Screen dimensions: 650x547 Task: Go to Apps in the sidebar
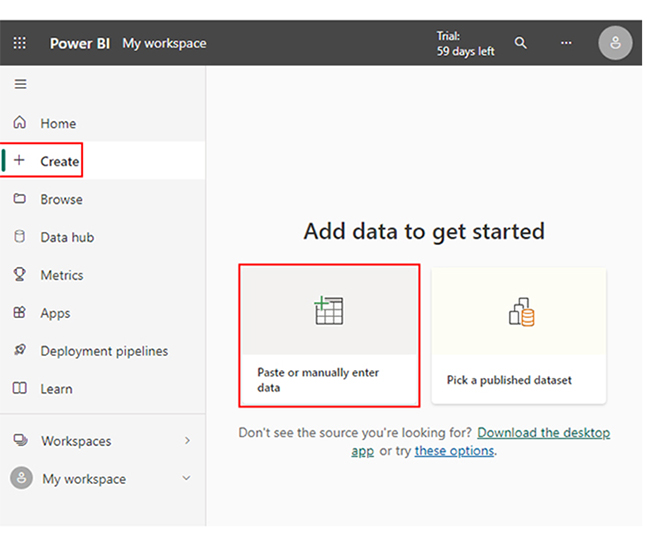point(55,313)
